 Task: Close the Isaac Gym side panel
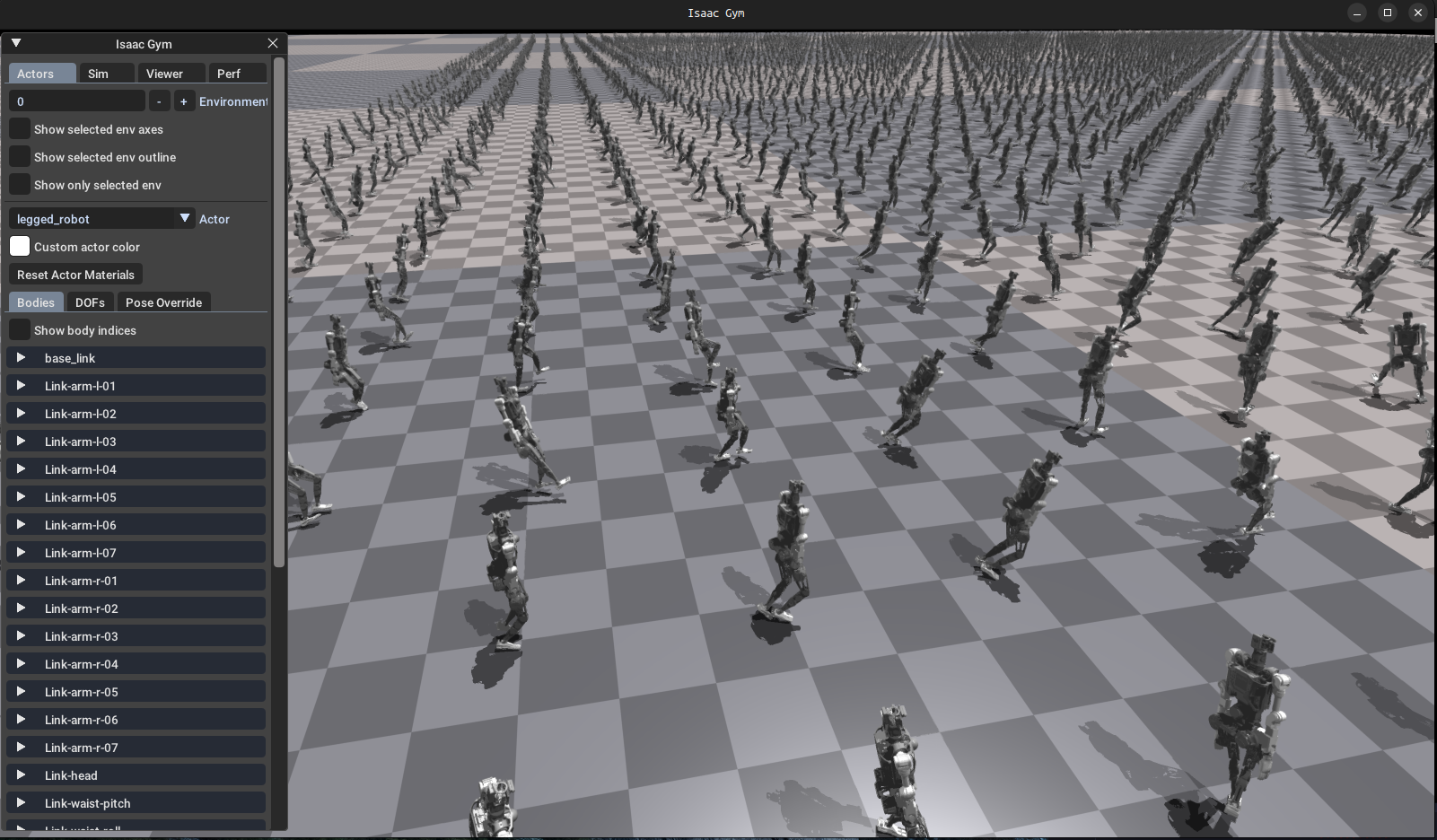click(x=273, y=43)
